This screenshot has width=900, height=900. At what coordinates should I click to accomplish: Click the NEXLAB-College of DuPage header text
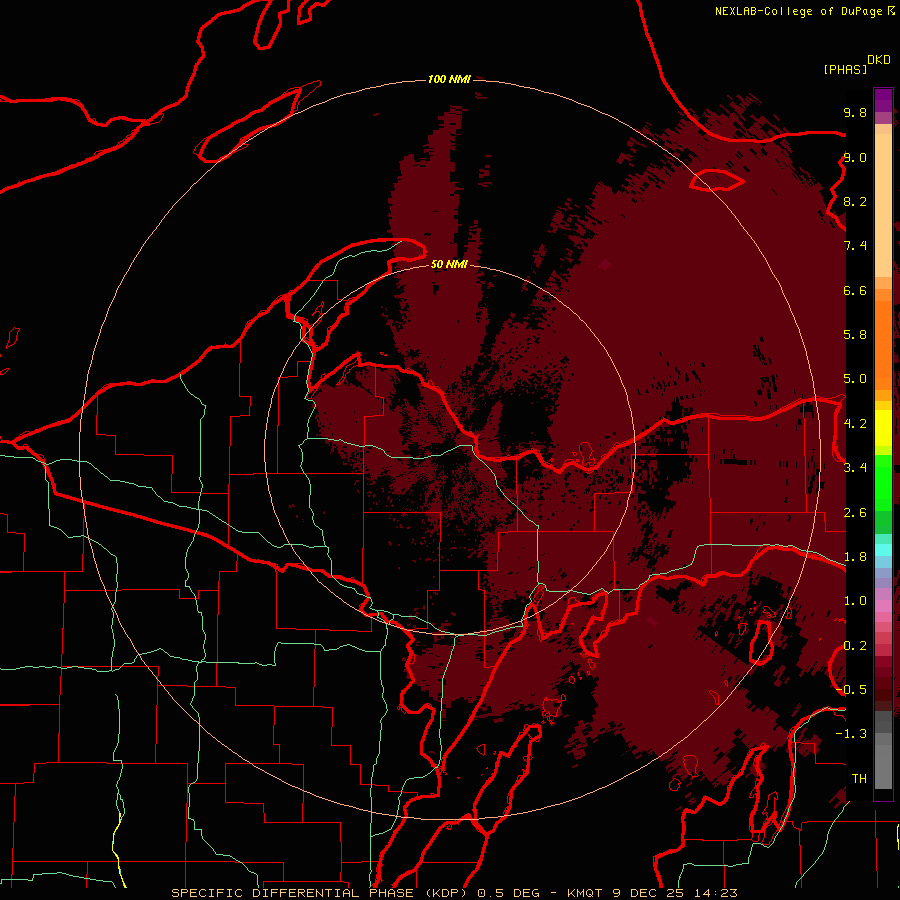[x=799, y=11]
